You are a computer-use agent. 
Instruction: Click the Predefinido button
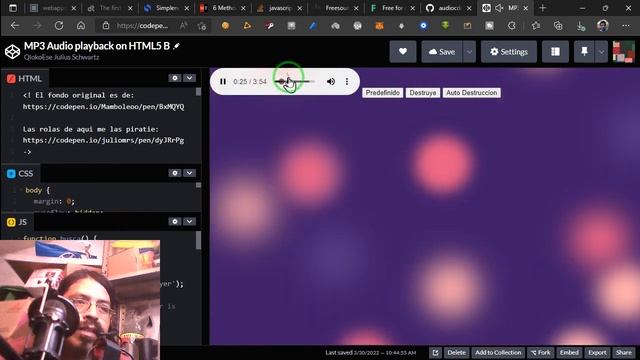(x=382, y=93)
